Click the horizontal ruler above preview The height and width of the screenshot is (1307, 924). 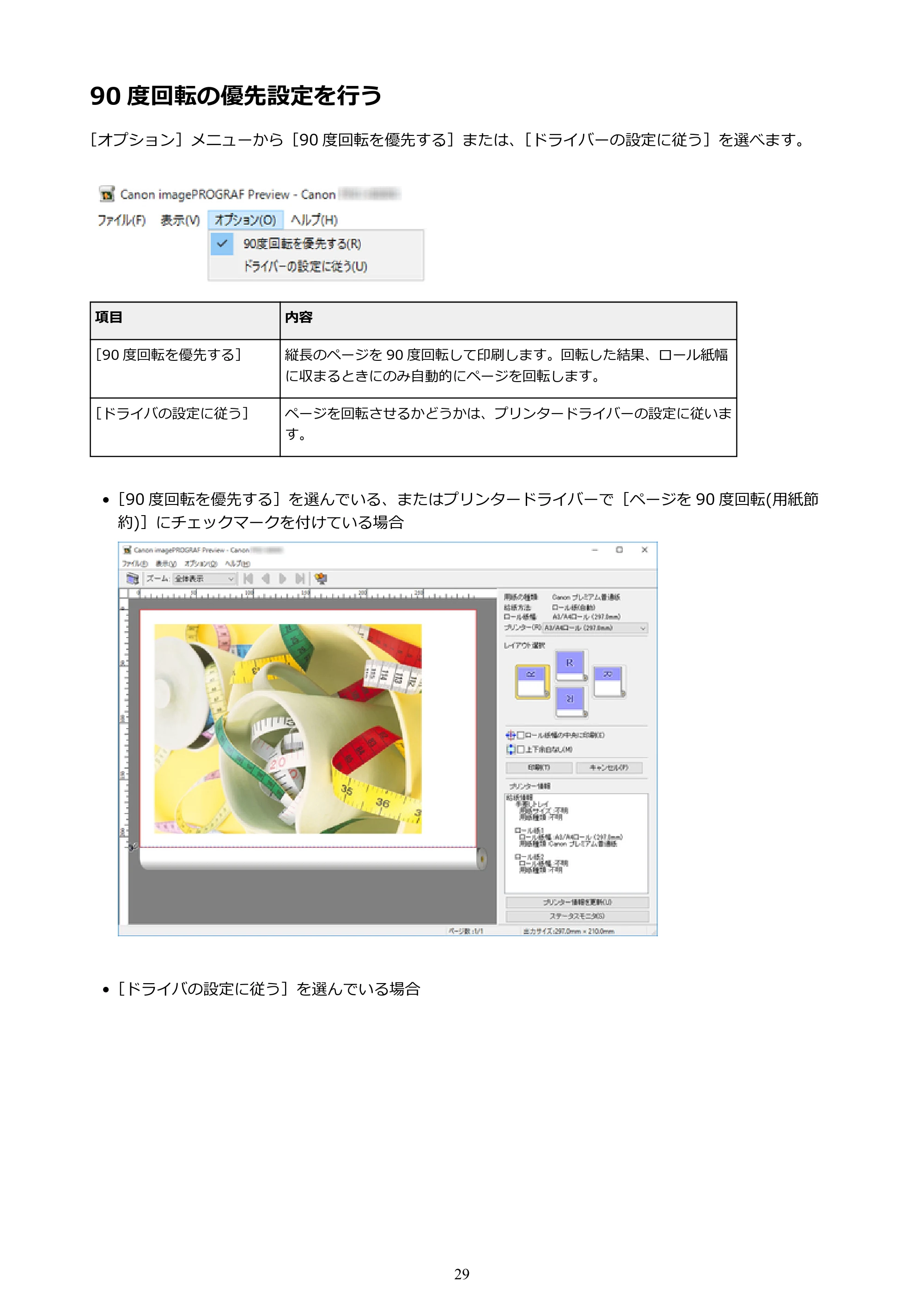(312, 593)
